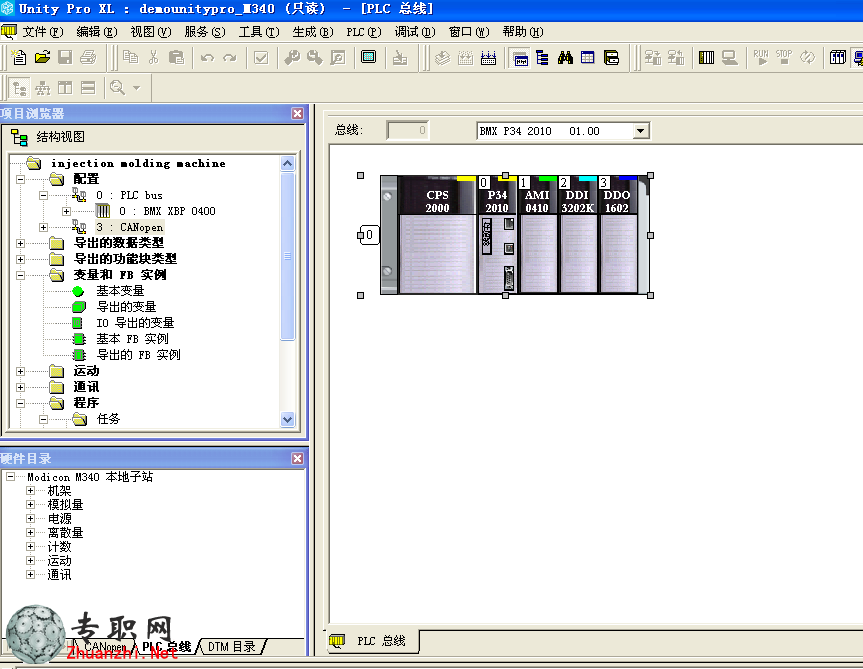
Task: Select the IO 导出的变量 tree item
Action: click(x=135, y=323)
